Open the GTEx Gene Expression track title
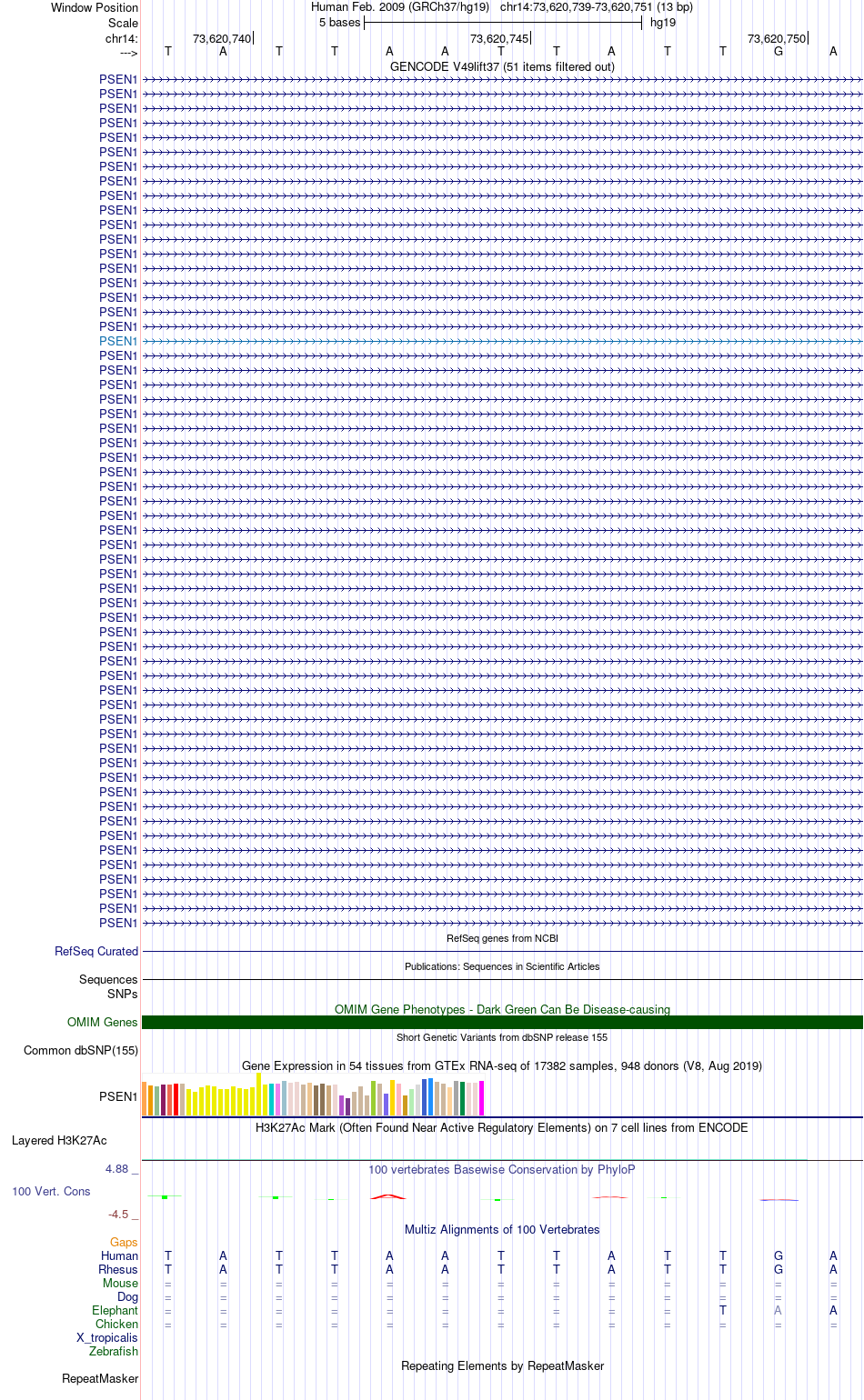Image resolution: width=864 pixels, height=1400 pixels. [502, 1065]
